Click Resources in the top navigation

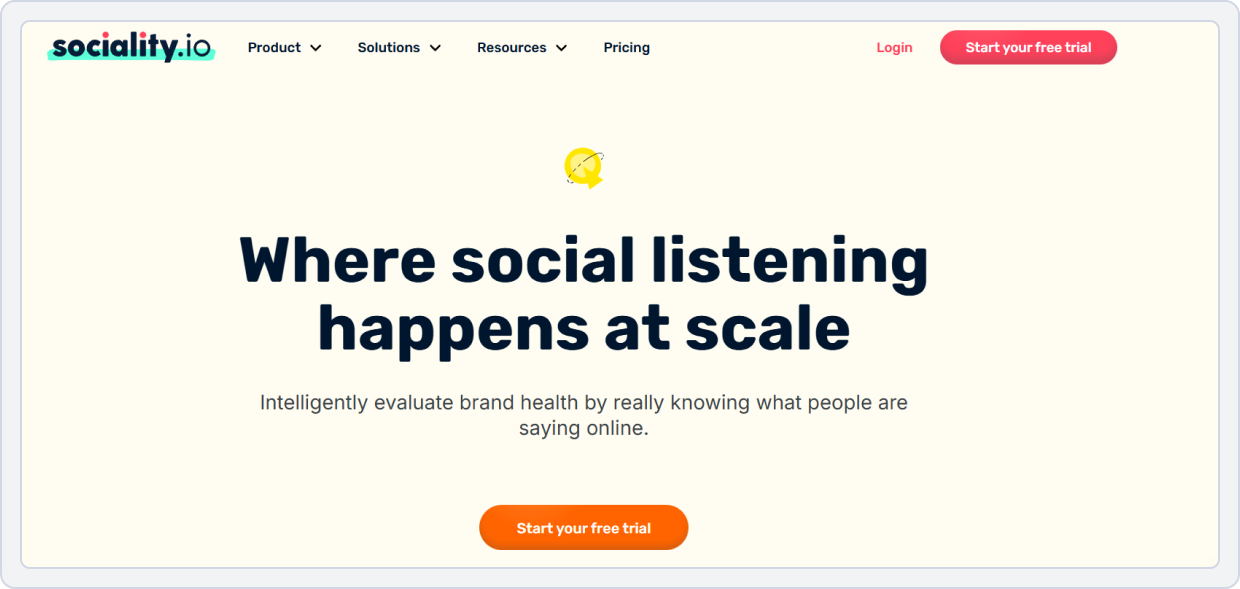(x=512, y=47)
